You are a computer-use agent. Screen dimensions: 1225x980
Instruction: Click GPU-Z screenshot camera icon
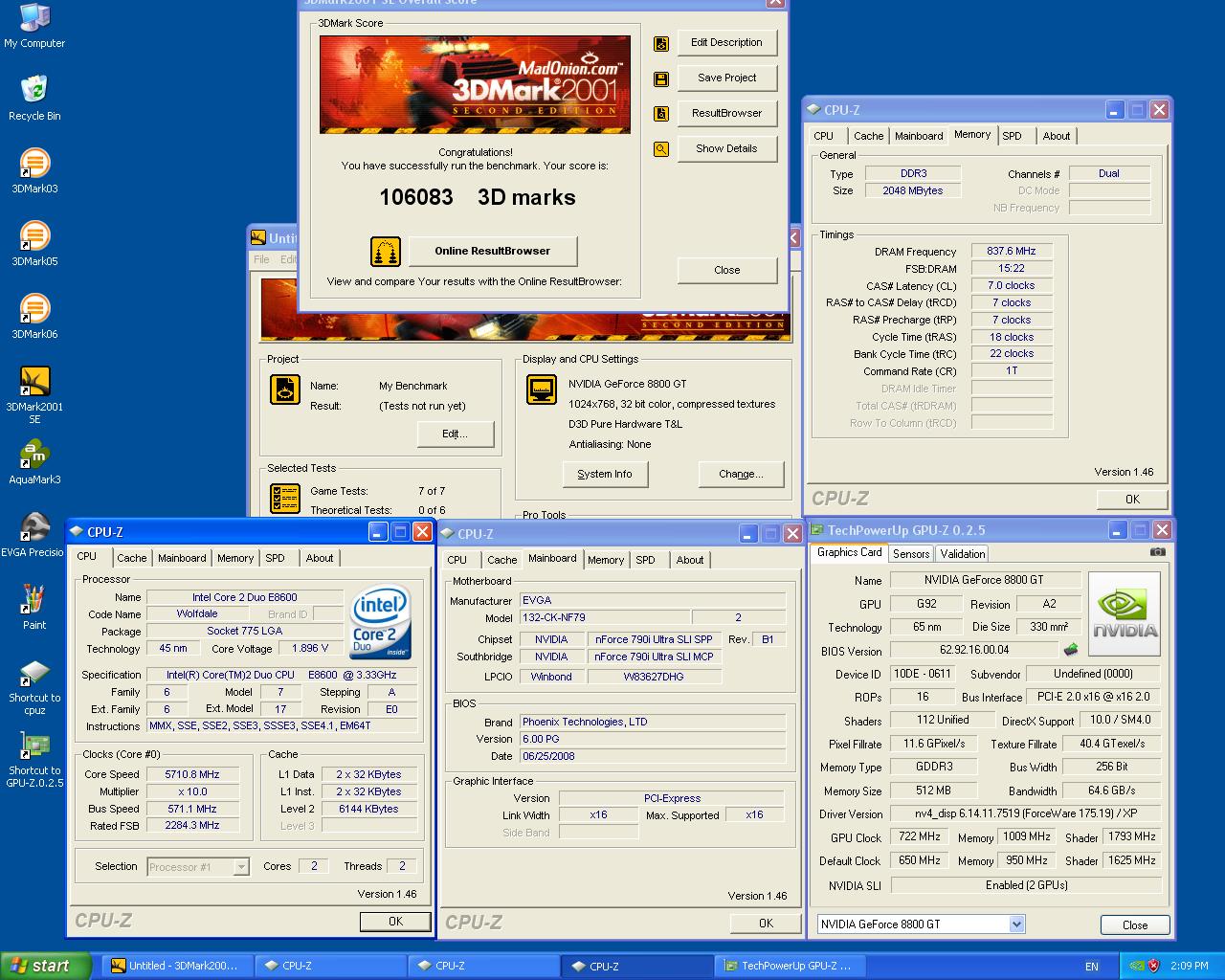pos(1158,552)
